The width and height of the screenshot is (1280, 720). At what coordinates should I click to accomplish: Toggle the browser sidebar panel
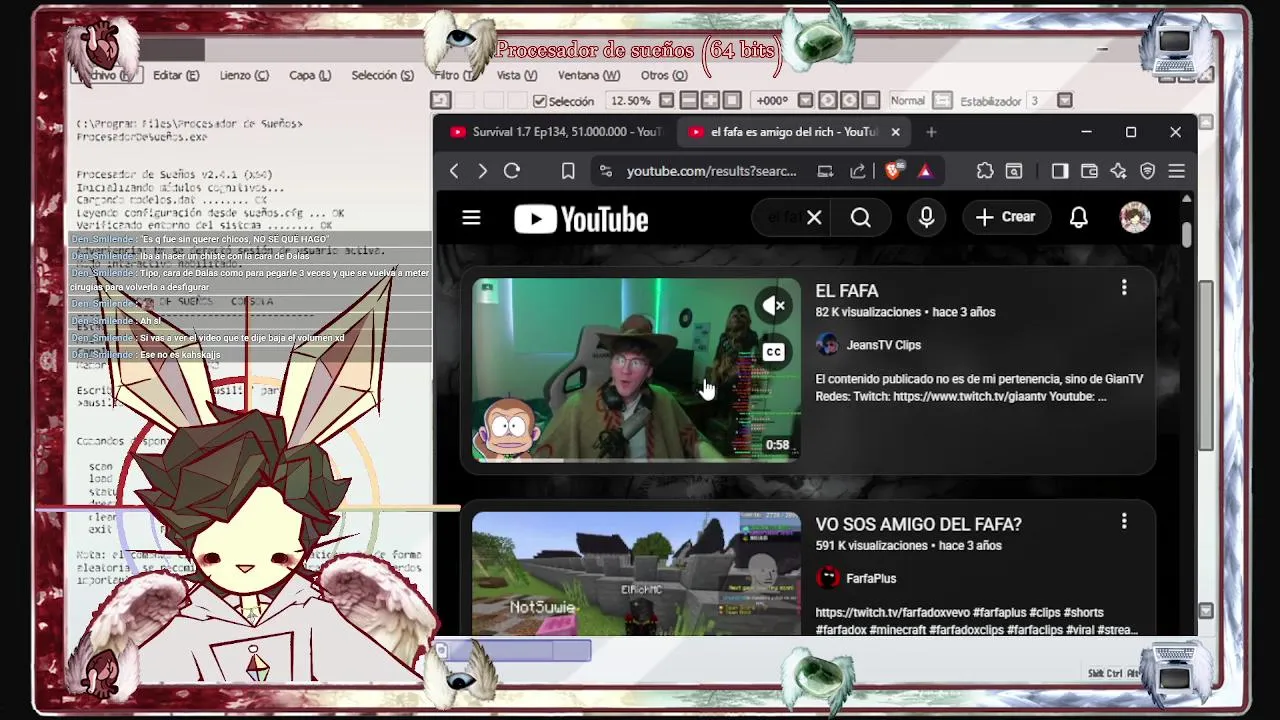tap(1060, 171)
